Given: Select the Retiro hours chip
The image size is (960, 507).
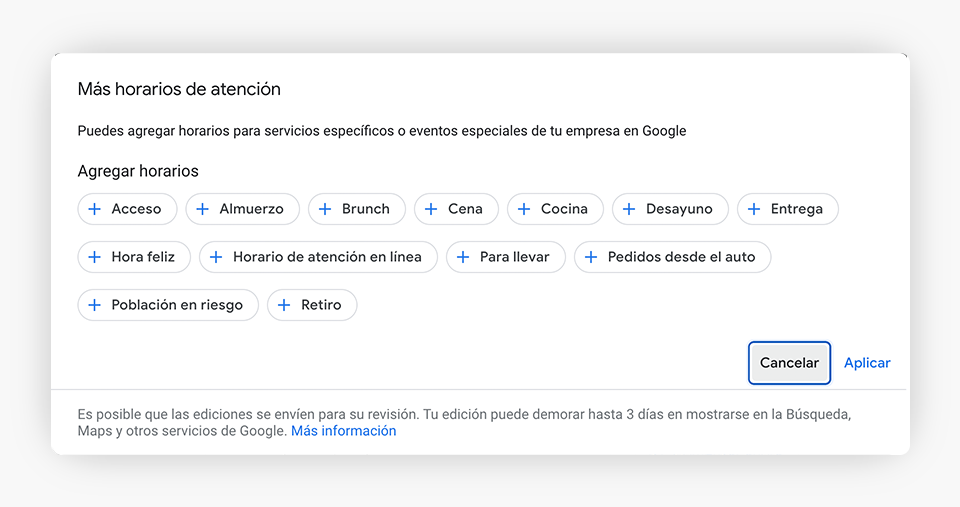Looking at the screenshot, I should point(312,305).
